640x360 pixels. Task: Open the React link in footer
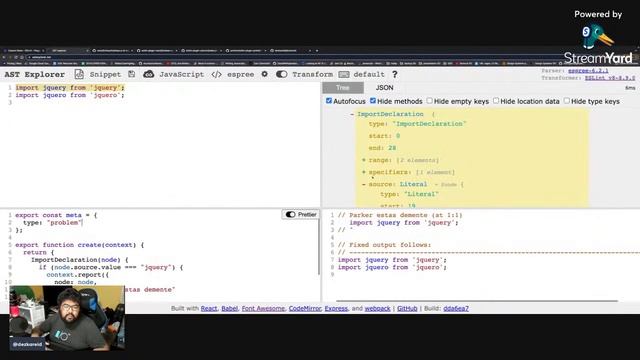(209, 309)
